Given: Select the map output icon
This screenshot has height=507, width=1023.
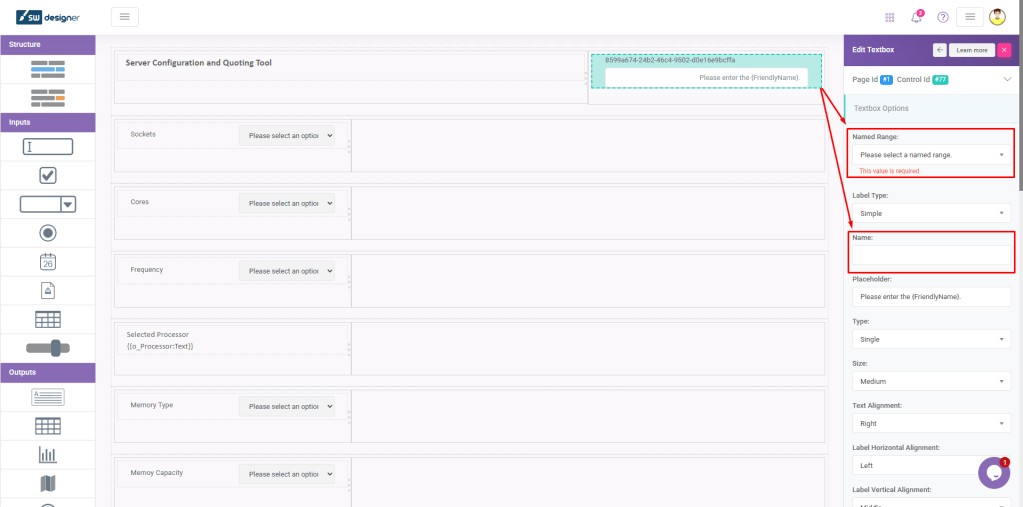Looking at the screenshot, I should (47, 484).
